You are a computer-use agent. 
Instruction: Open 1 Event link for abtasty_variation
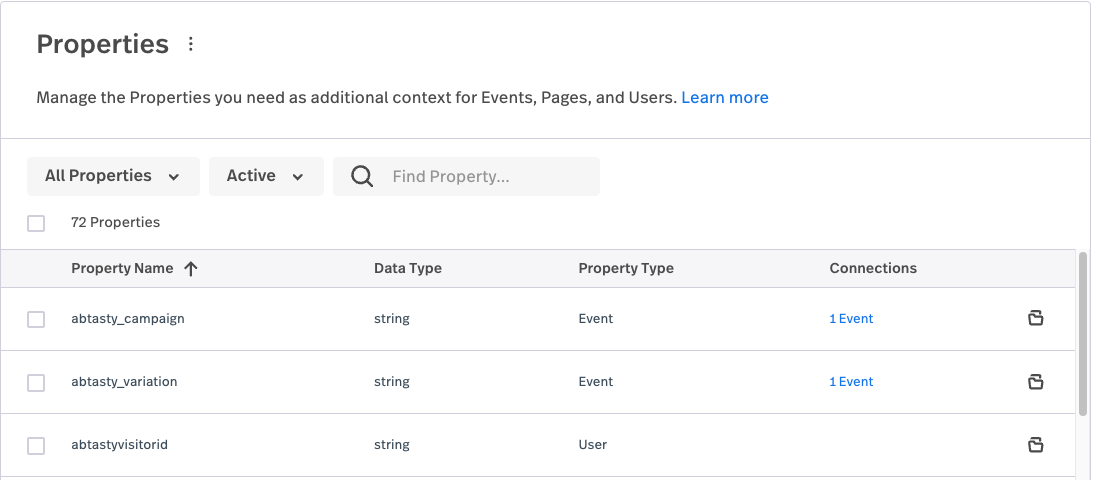coord(851,381)
